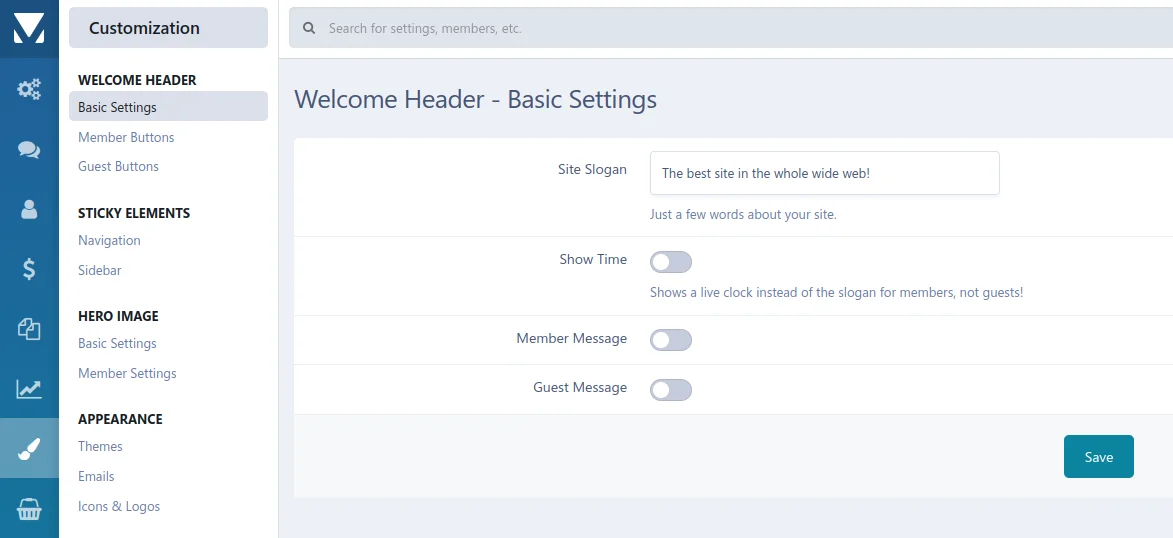Image resolution: width=1173 pixels, height=538 pixels.
Task: Click the Site Slogan text field
Action: coord(824,173)
